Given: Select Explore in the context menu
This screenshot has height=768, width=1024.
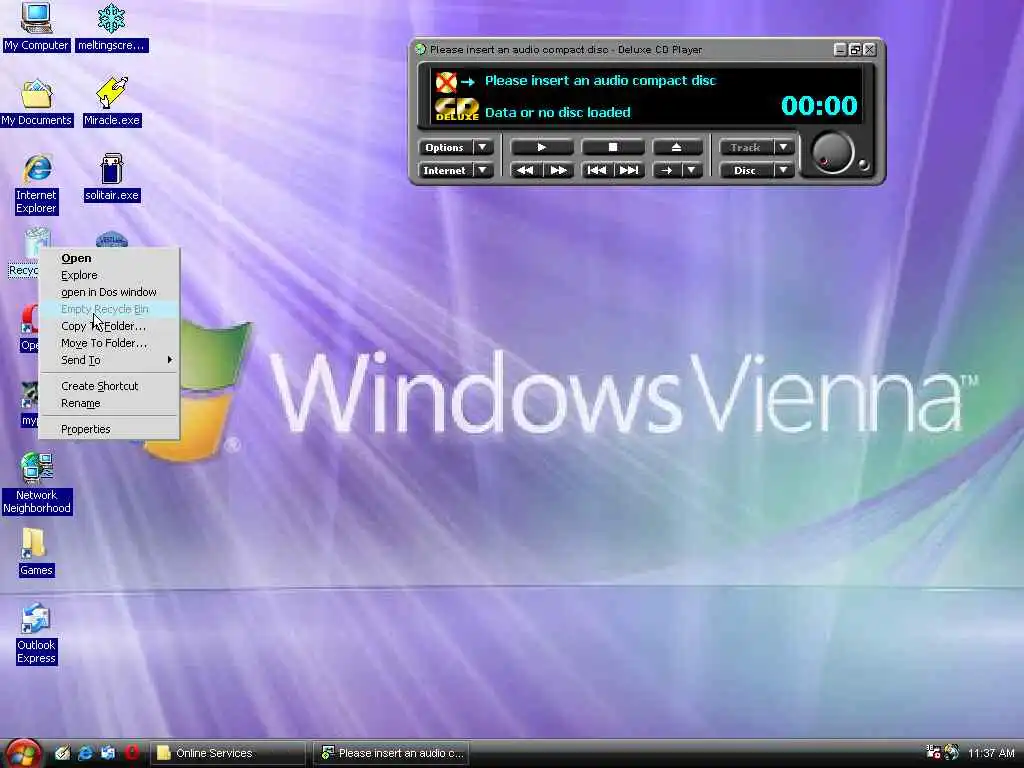Looking at the screenshot, I should pos(109,275).
